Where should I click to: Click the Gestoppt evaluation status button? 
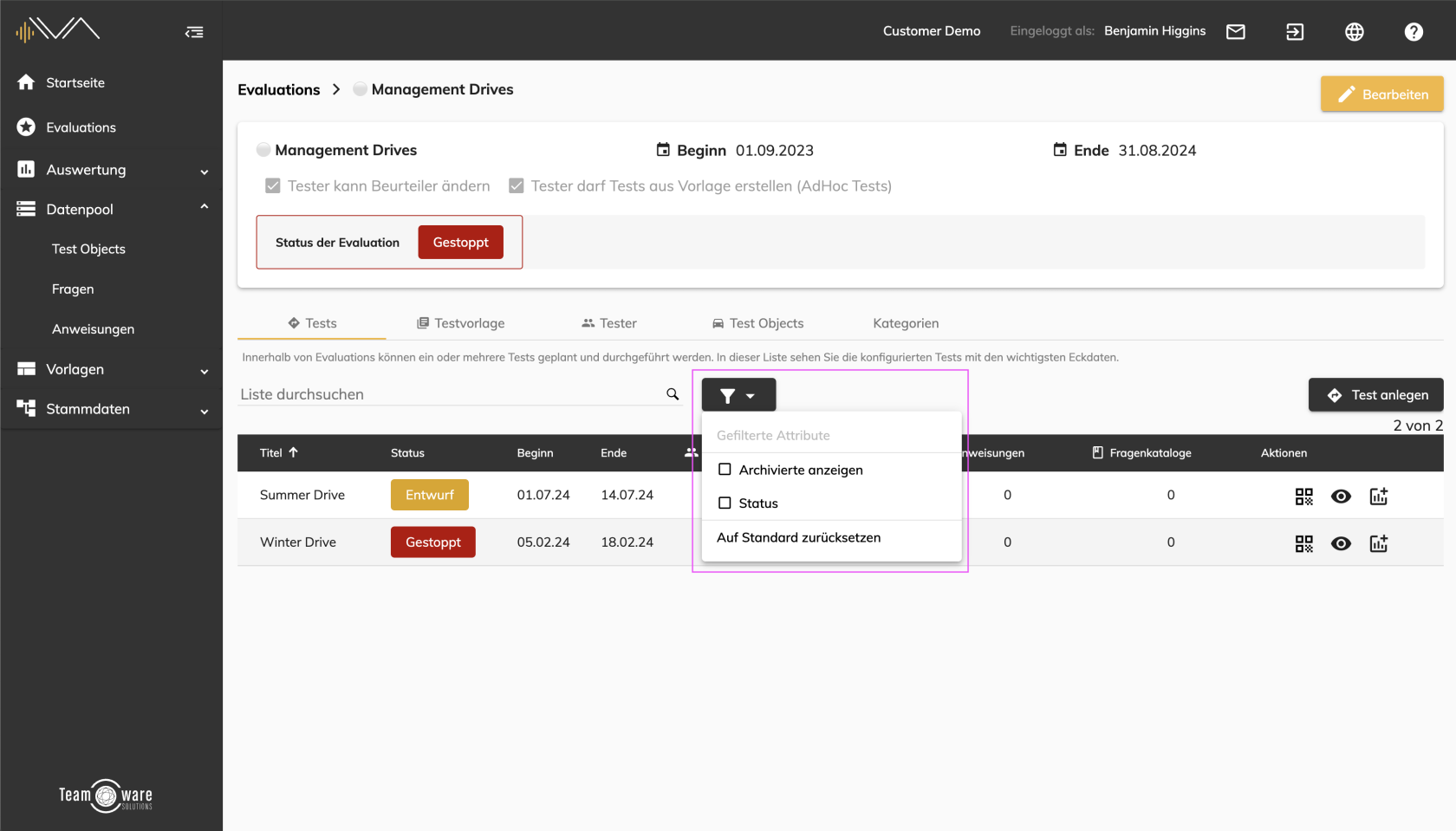[461, 243]
